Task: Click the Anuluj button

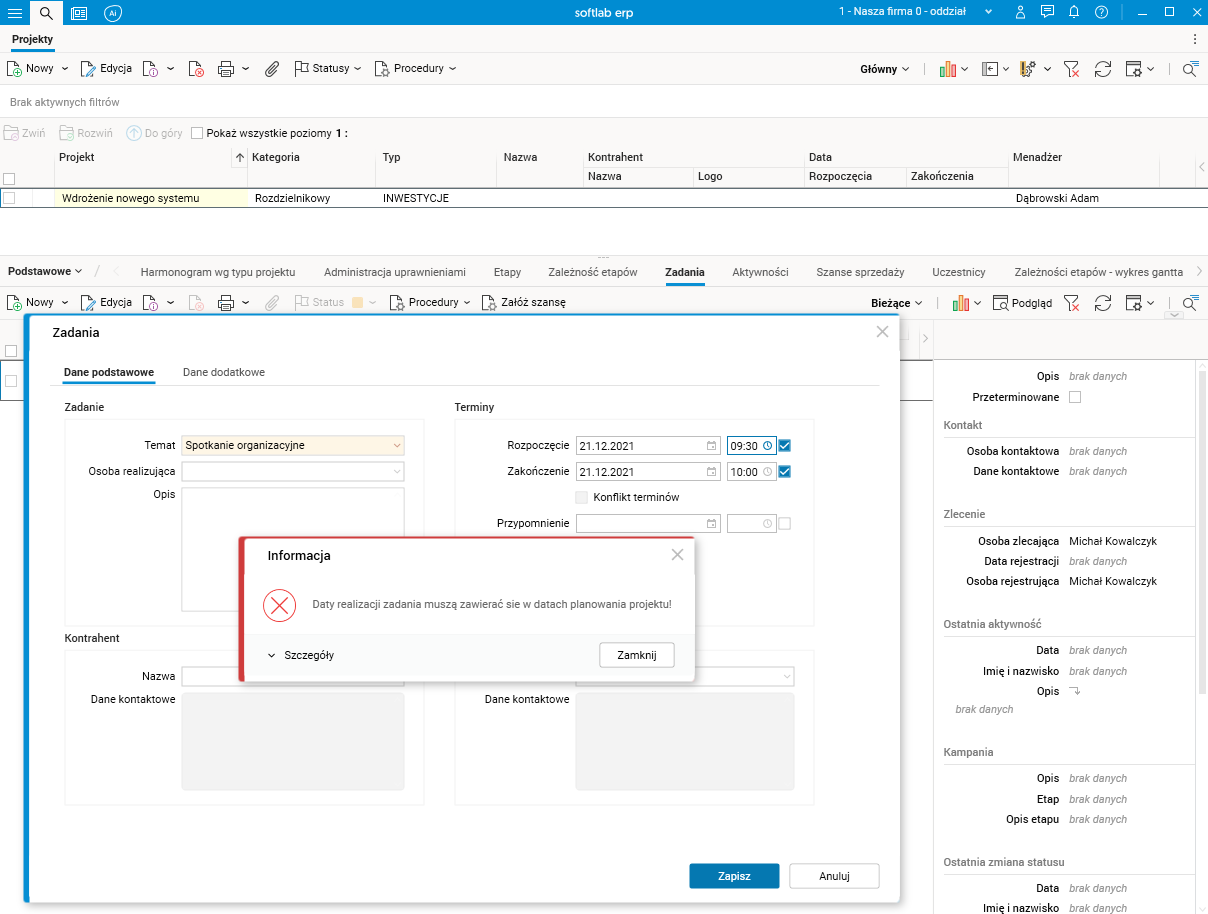Action: point(834,876)
